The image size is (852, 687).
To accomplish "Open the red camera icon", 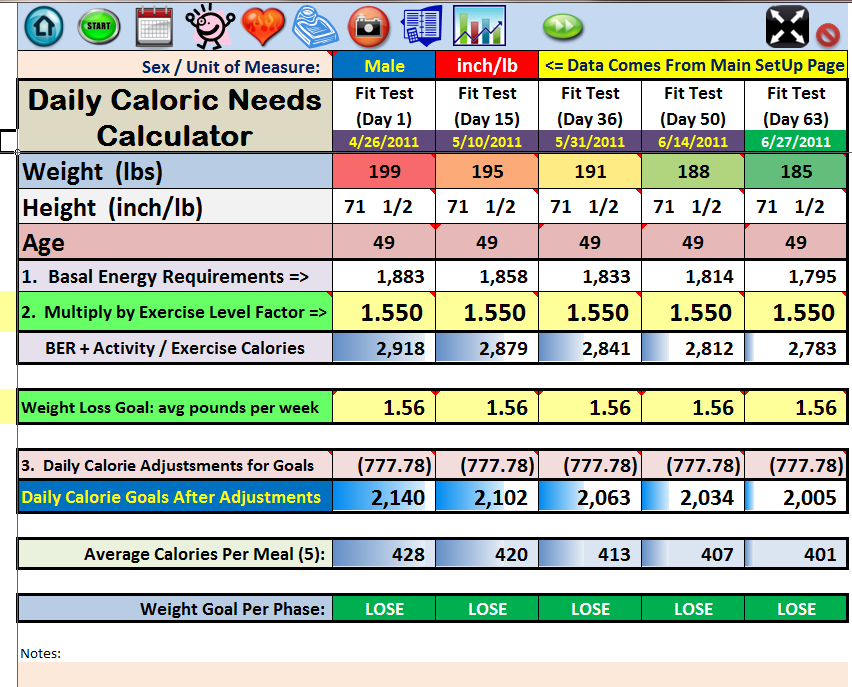I will pos(368,26).
